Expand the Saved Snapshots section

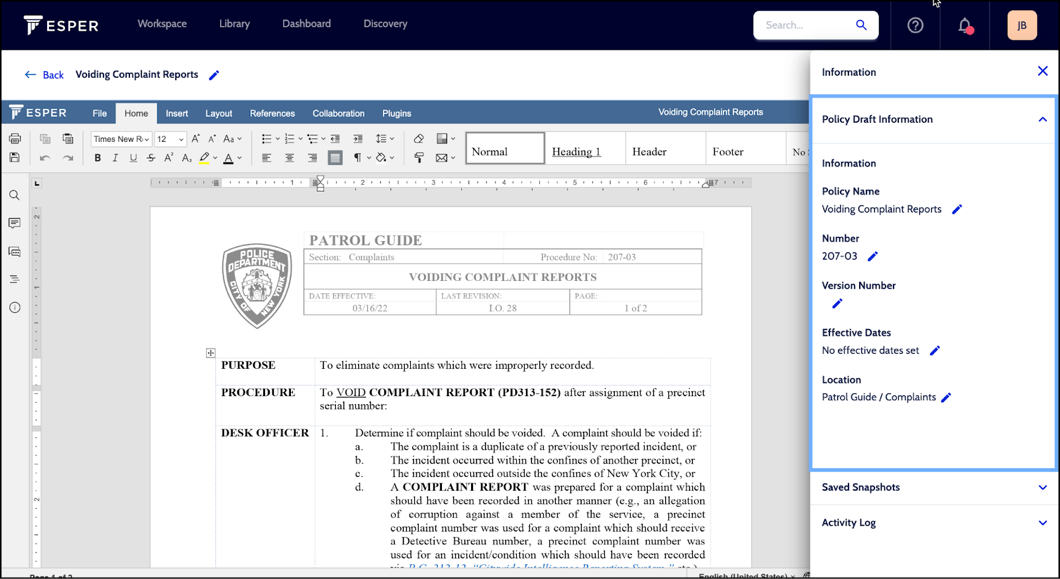(x=1042, y=488)
